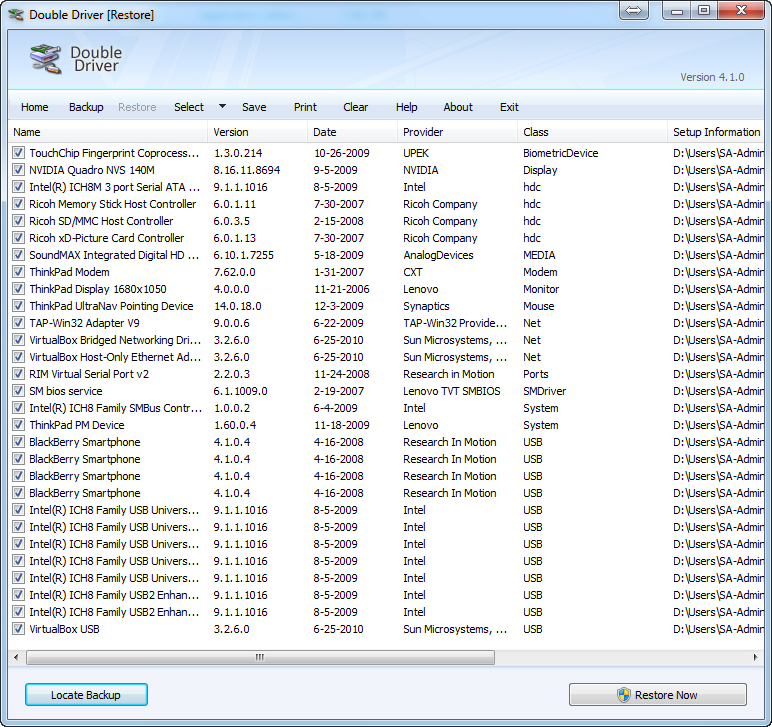Image resolution: width=772 pixels, height=727 pixels.
Task: Uncheck TouchChip Fingerprint Coprocessor driver
Action: 19,153
